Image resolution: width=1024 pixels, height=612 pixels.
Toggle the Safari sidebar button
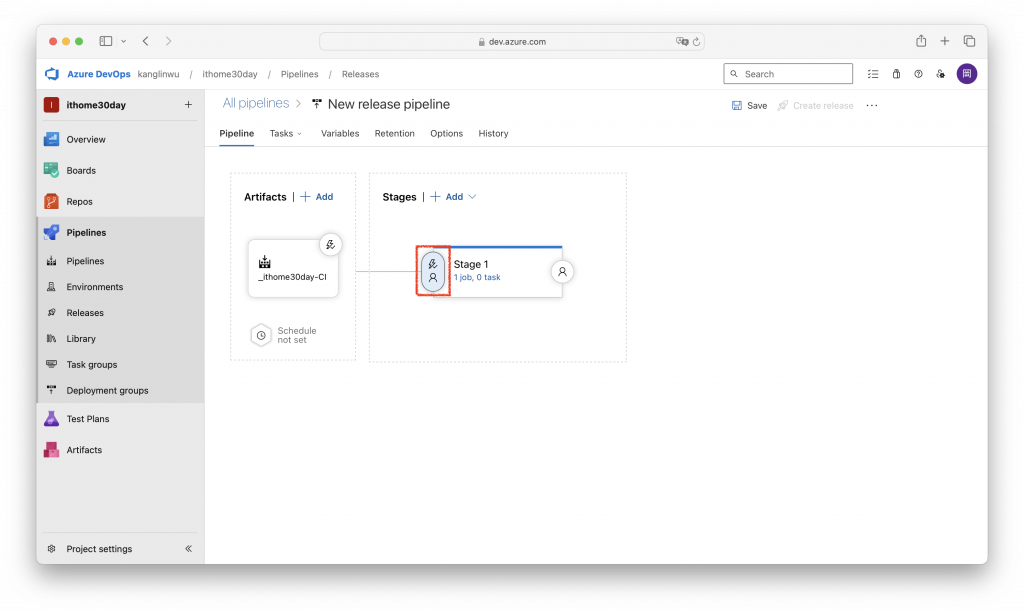(x=106, y=41)
